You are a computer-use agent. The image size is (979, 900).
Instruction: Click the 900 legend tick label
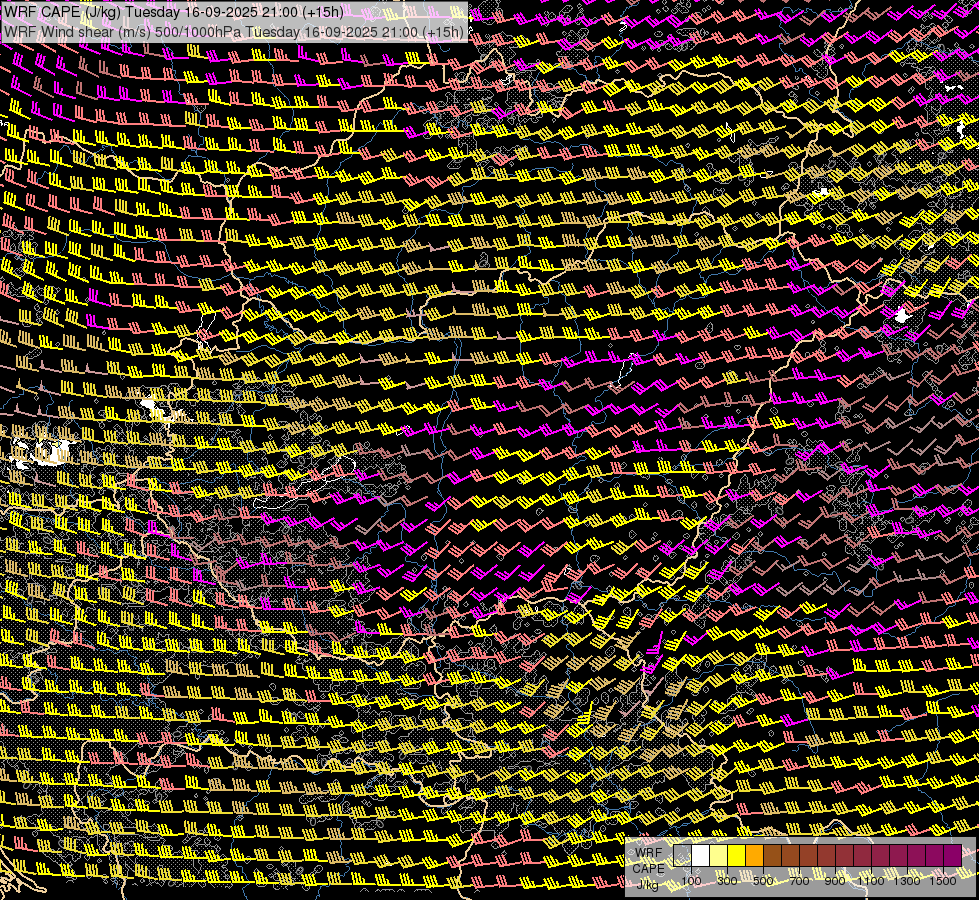(835, 881)
